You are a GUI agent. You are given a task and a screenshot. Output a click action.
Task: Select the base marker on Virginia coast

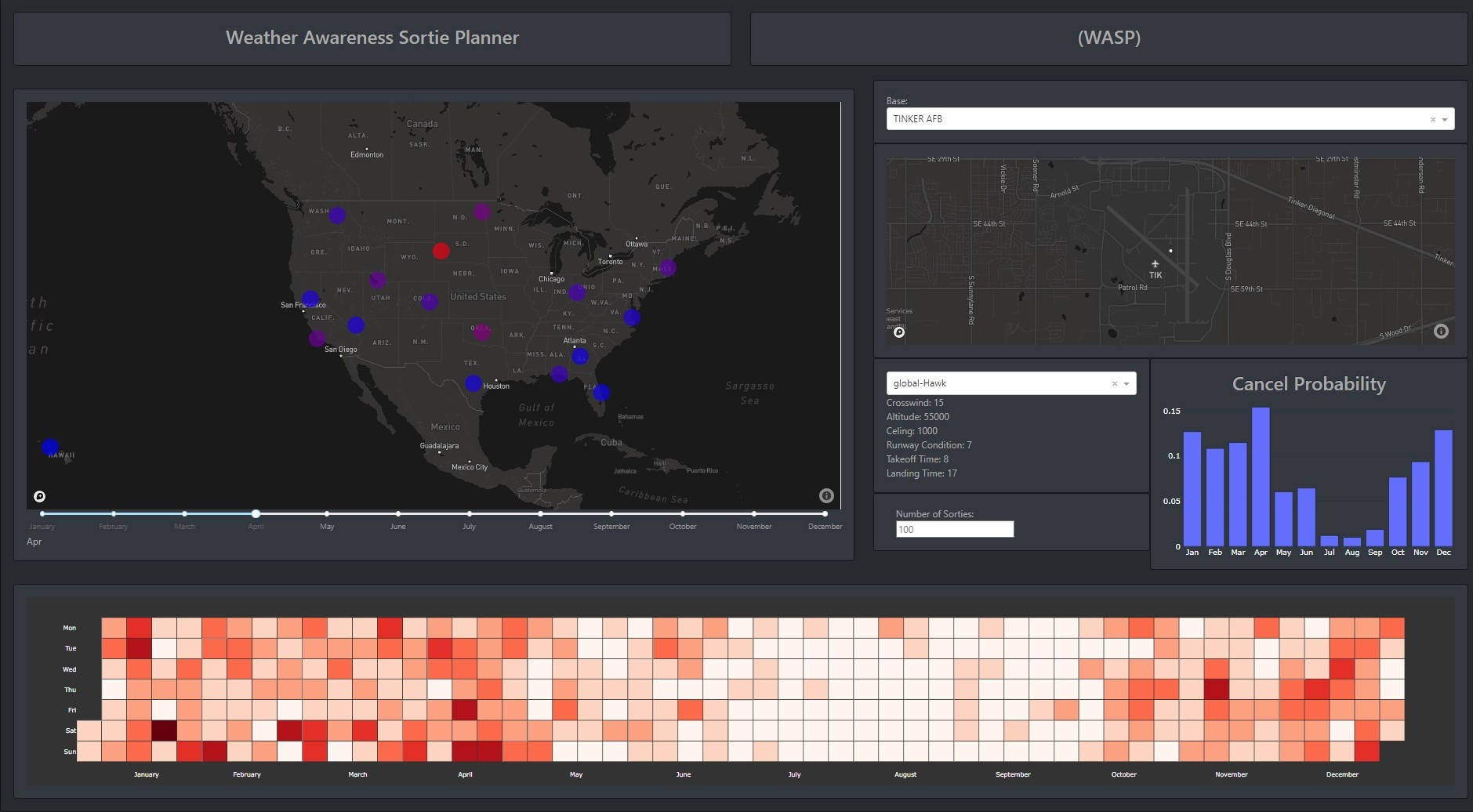[x=632, y=317]
